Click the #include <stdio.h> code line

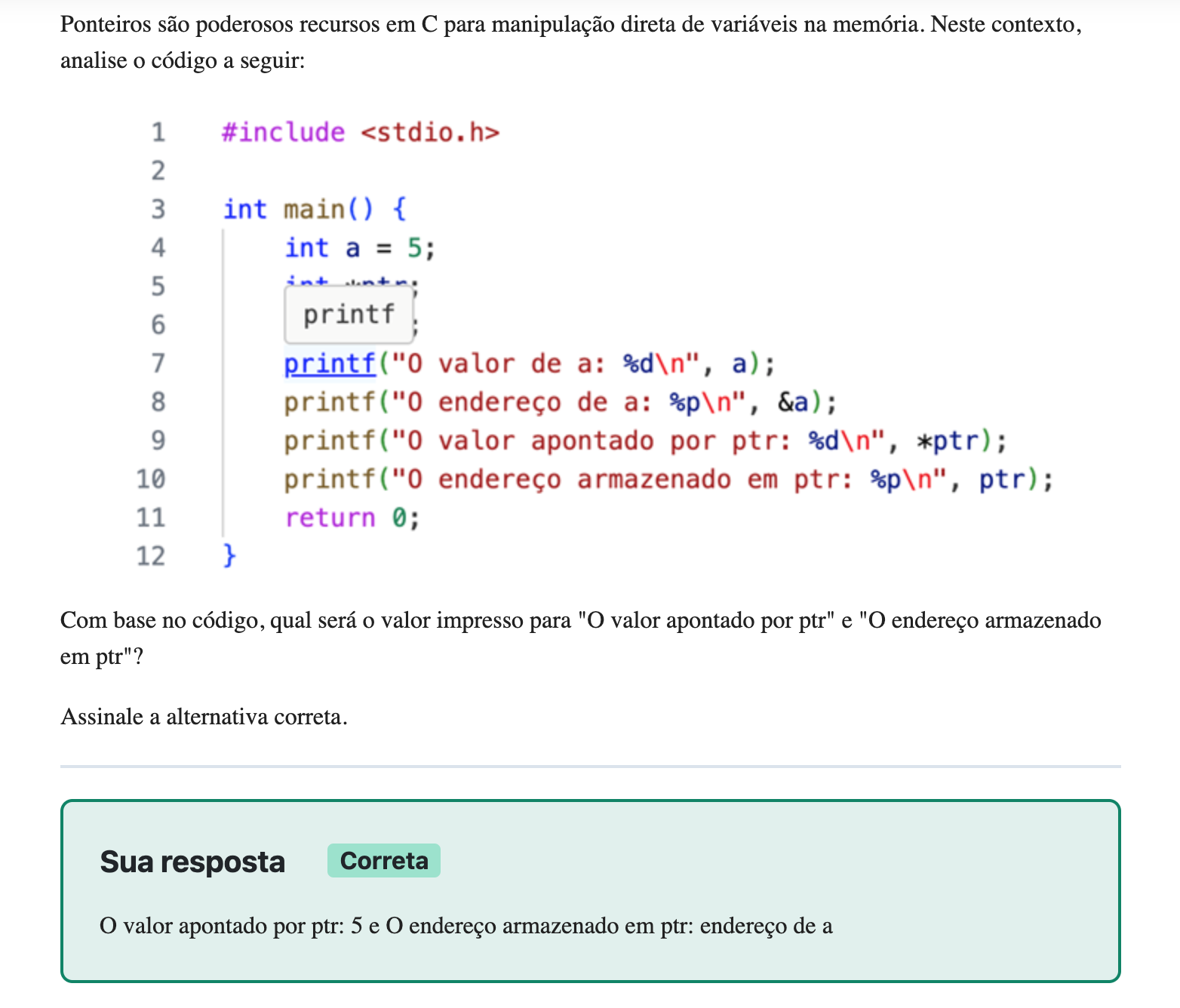[x=360, y=132]
